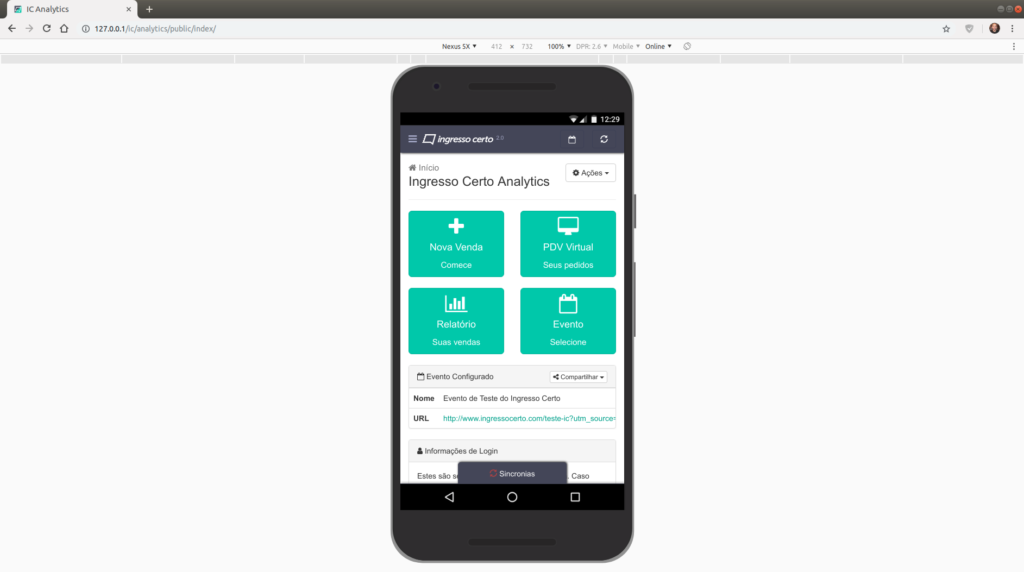Open the ingressocerto.com event URL link

pos(529,419)
